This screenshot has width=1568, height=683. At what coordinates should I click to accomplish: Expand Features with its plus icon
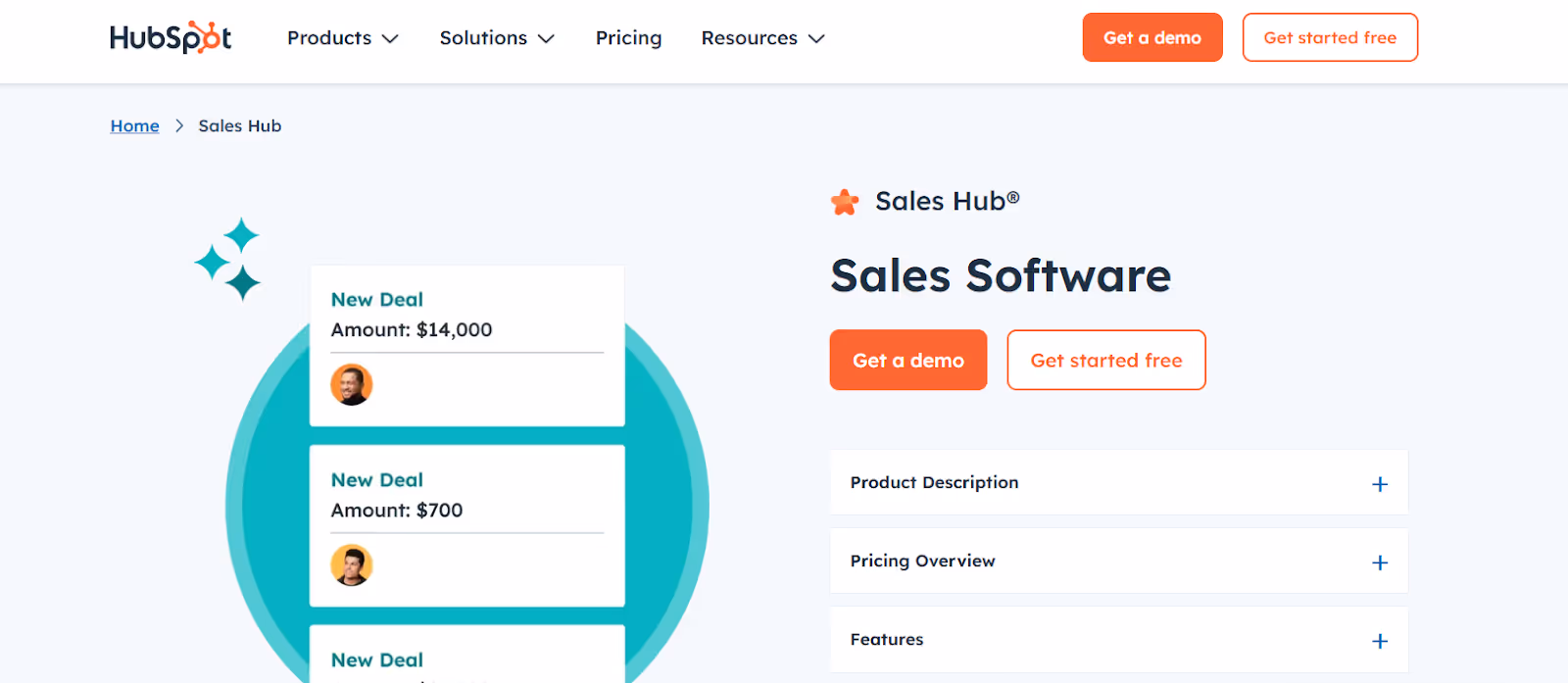(x=1380, y=641)
